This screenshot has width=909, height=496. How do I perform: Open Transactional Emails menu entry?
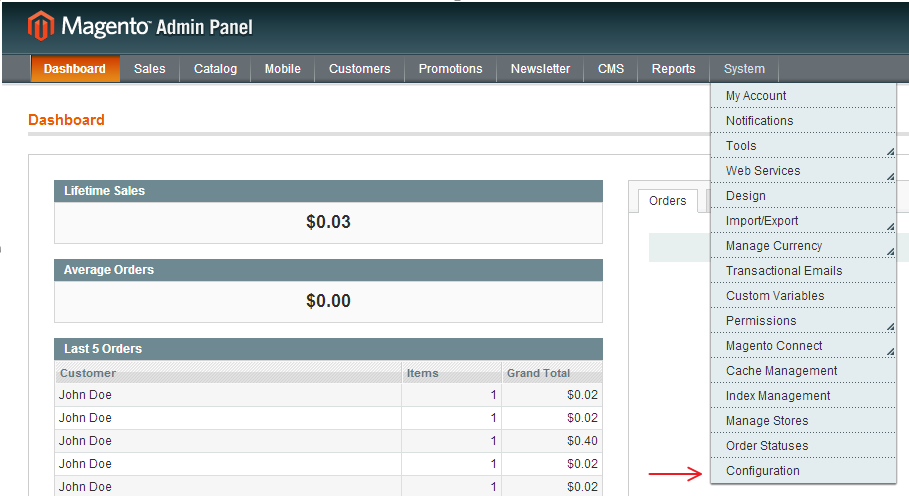pyautogui.click(x=803, y=270)
